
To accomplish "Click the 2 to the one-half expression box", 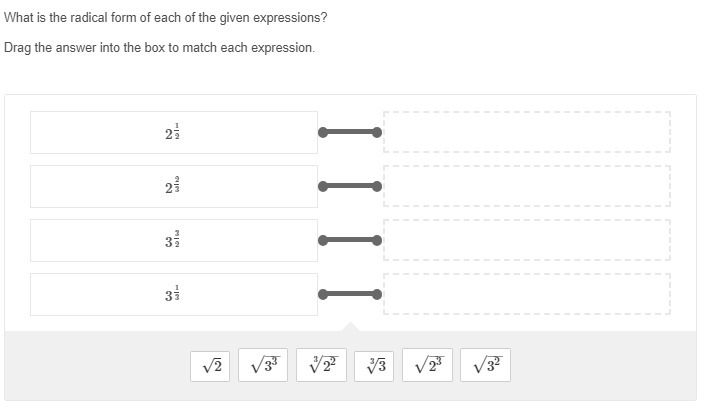I will point(174,132).
